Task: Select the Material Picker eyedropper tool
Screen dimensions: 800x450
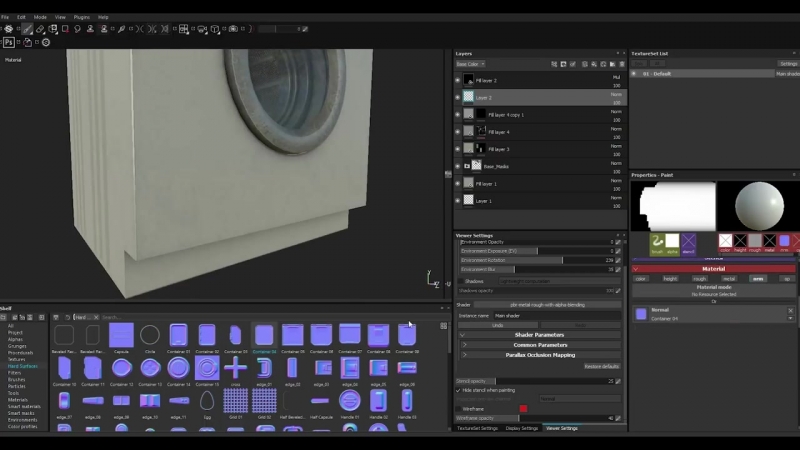Action: point(121,29)
